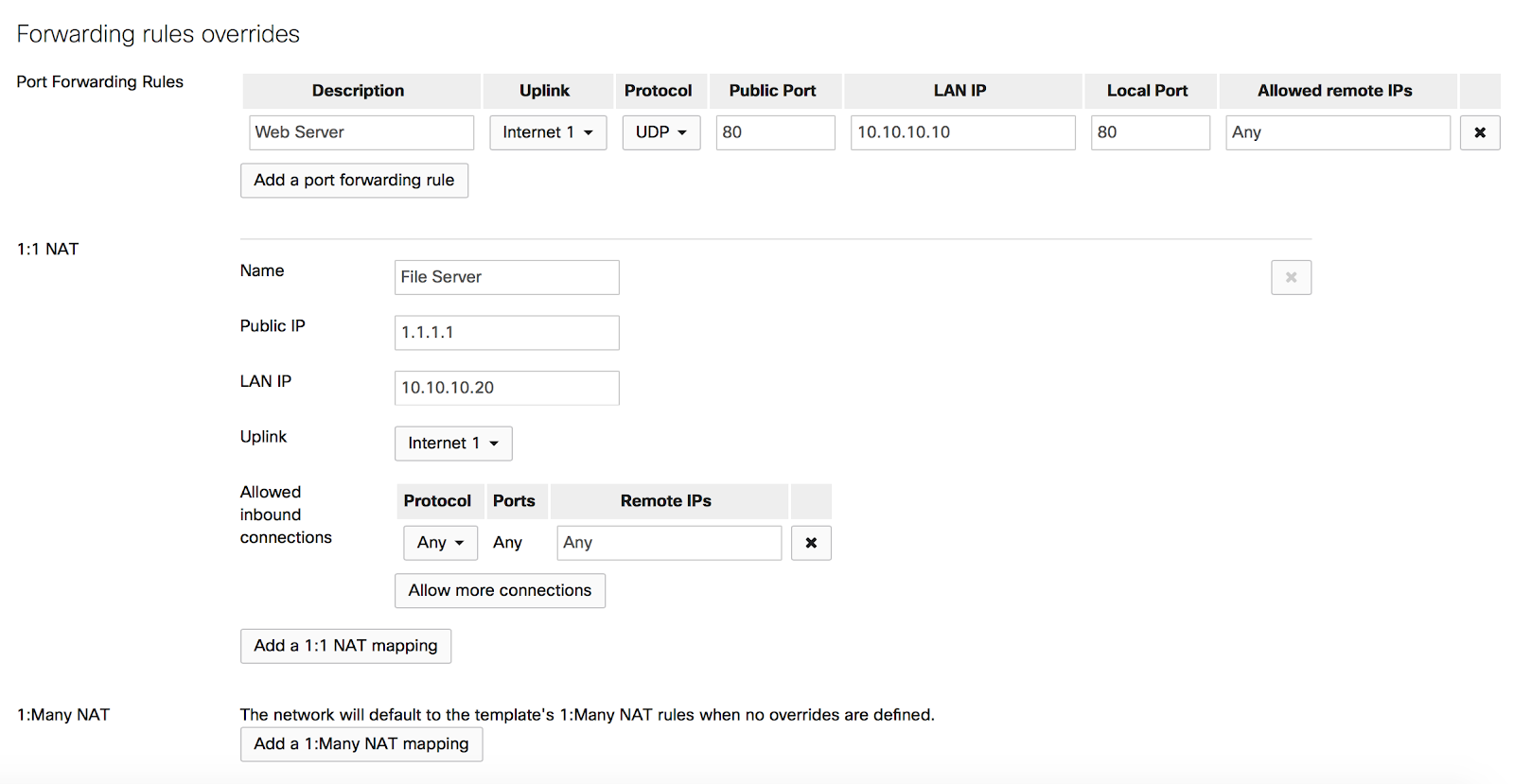Edit the Web Server description field
Screen dimensions: 1514x784
pyautogui.click(x=361, y=132)
